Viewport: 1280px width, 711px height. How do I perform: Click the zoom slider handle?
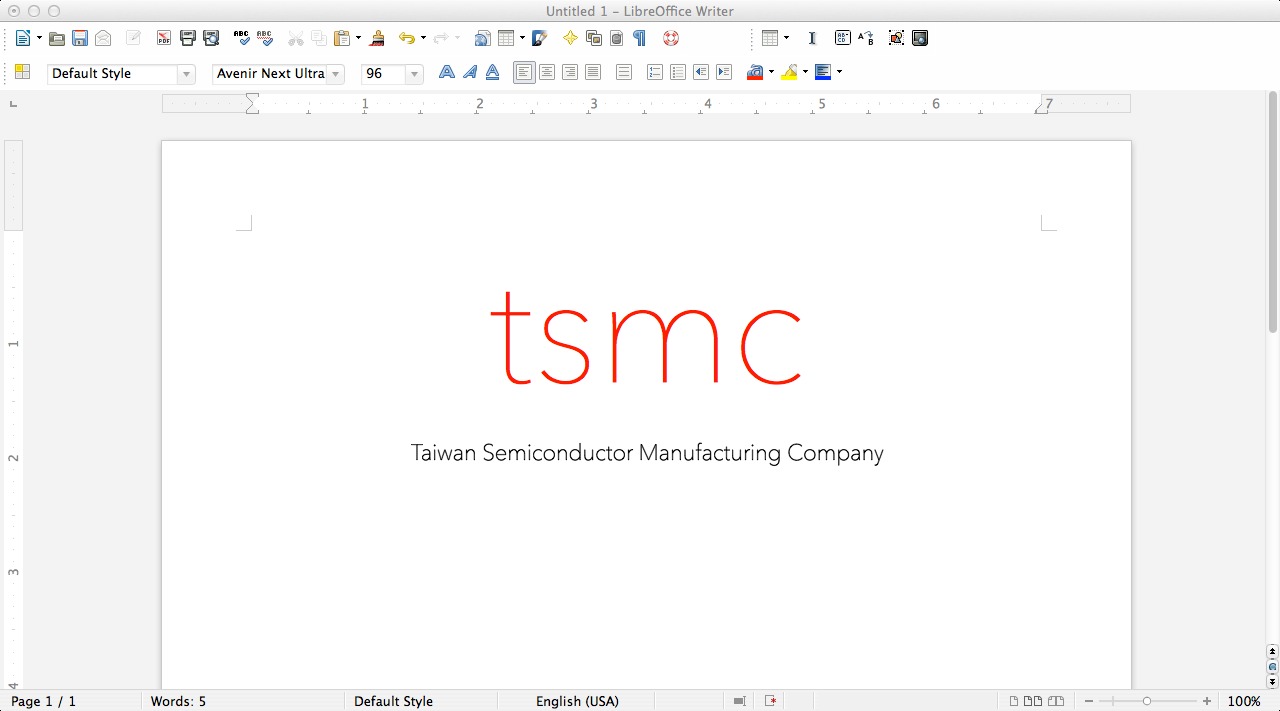(x=1147, y=701)
